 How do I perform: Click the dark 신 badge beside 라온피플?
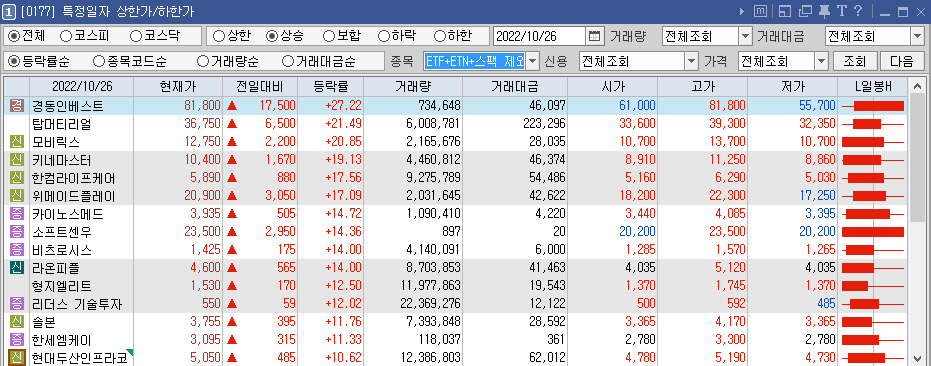[17, 268]
